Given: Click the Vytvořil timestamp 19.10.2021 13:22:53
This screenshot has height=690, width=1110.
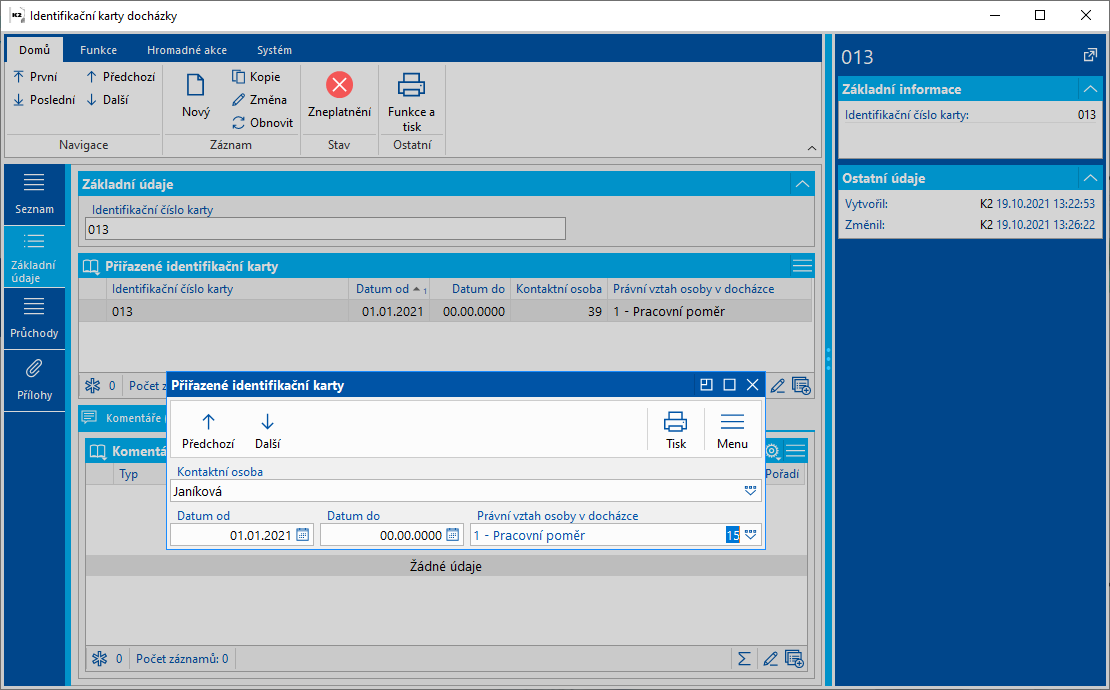Looking at the screenshot, I should click(x=1046, y=204).
